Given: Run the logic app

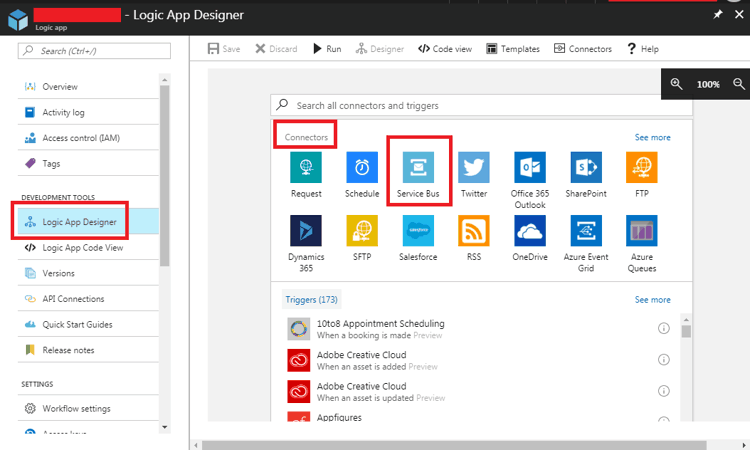Looking at the screenshot, I should coord(327,49).
